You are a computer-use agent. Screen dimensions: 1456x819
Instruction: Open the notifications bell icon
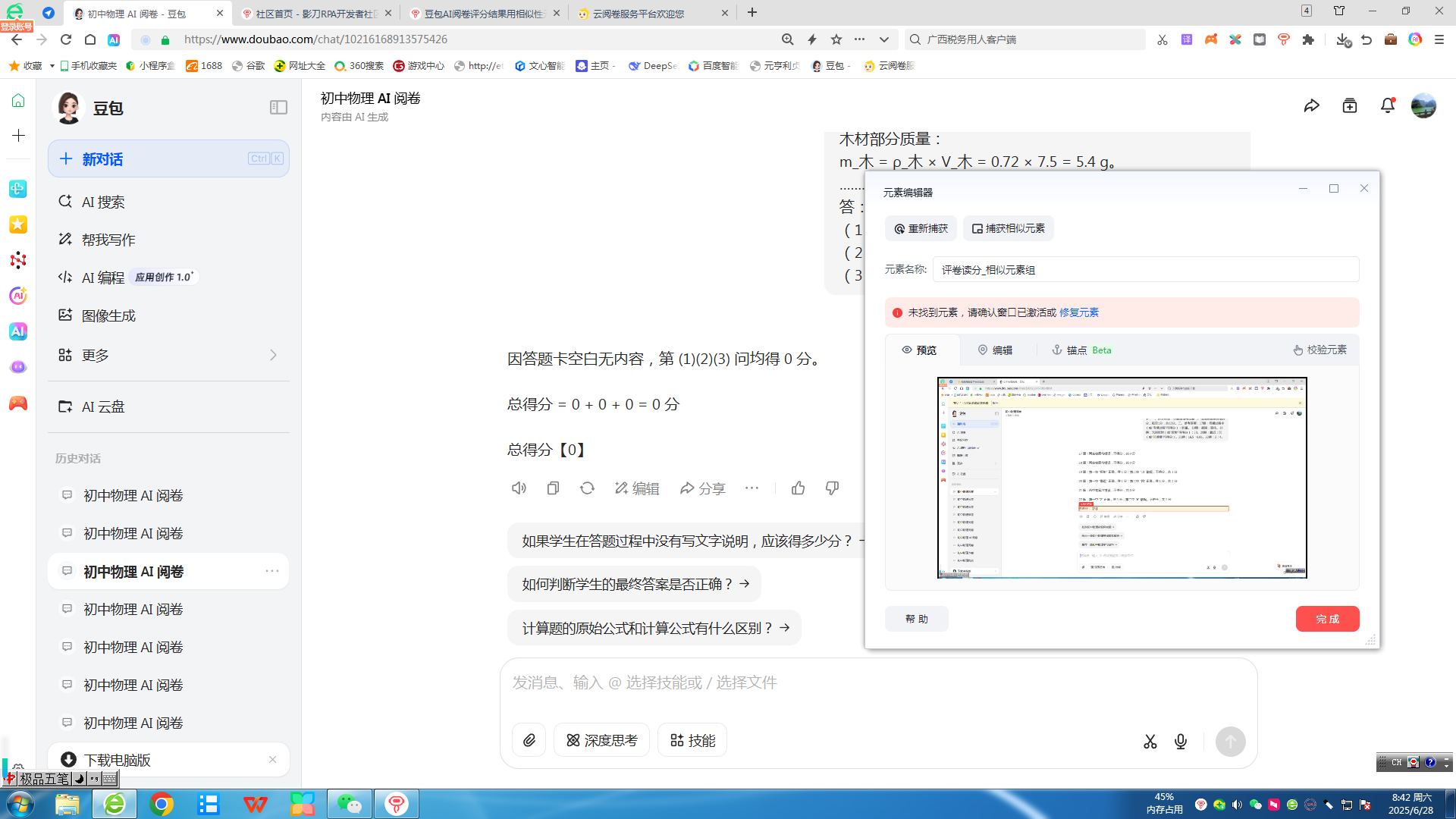coord(1388,106)
